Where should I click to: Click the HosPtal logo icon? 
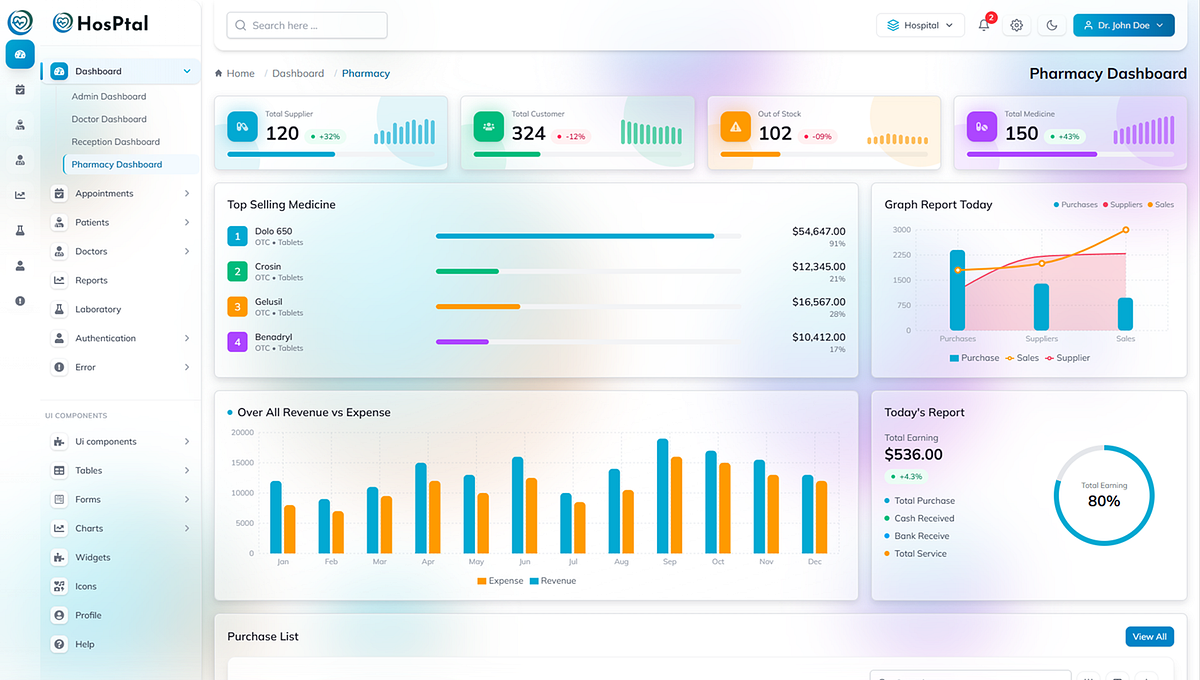click(x=62, y=21)
